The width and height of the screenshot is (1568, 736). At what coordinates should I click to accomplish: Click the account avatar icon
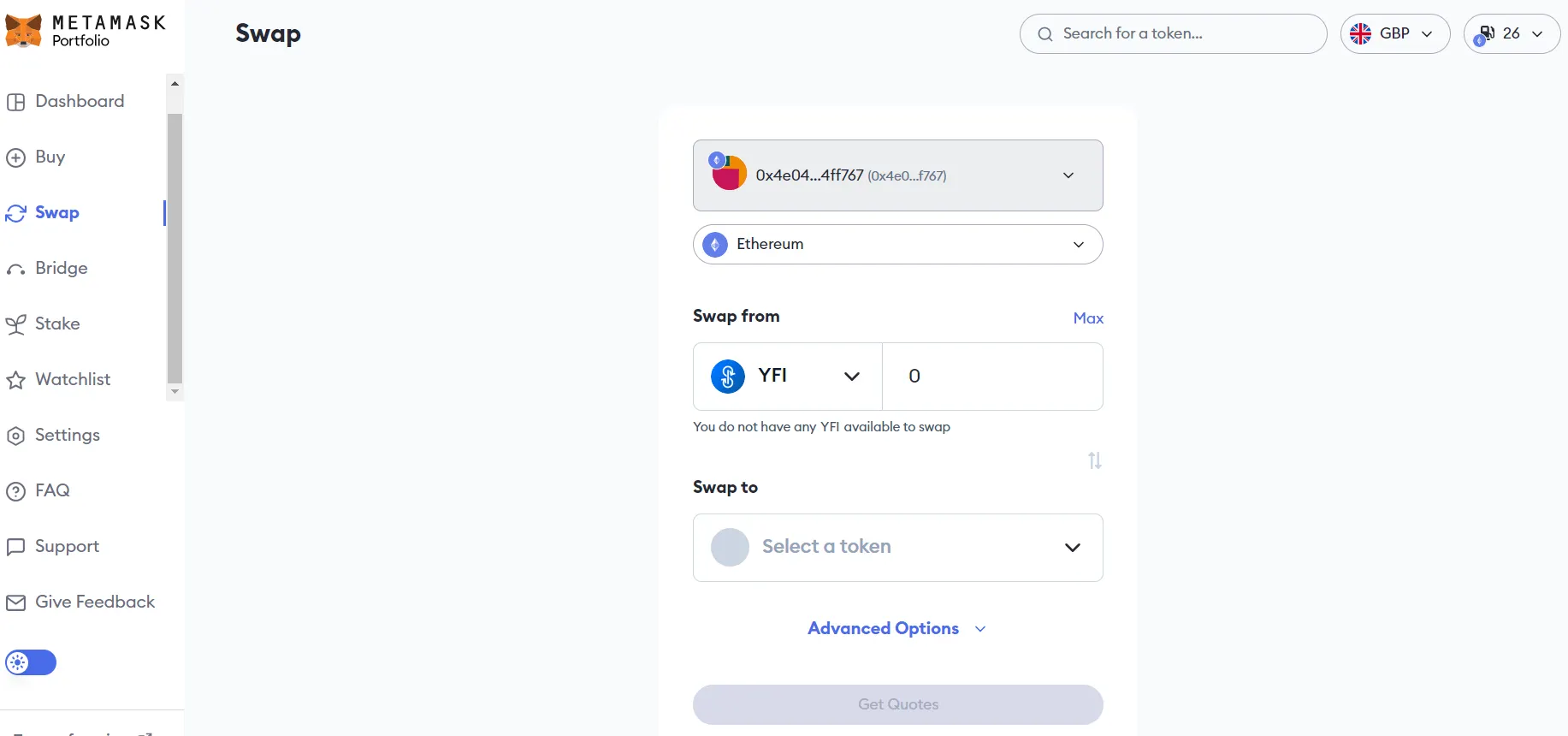[729, 174]
